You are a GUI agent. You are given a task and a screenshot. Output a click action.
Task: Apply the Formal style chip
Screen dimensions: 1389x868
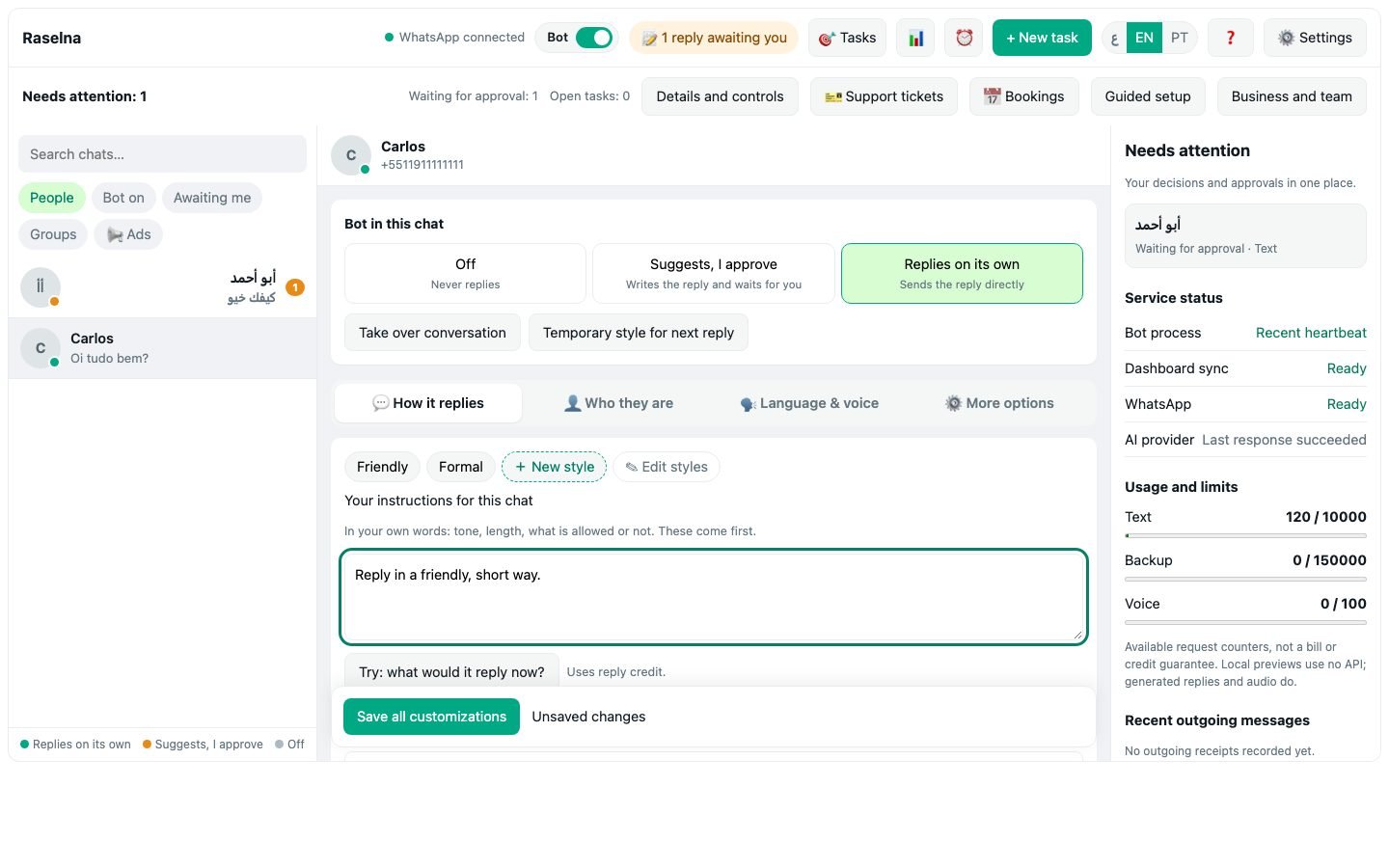pos(460,467)
